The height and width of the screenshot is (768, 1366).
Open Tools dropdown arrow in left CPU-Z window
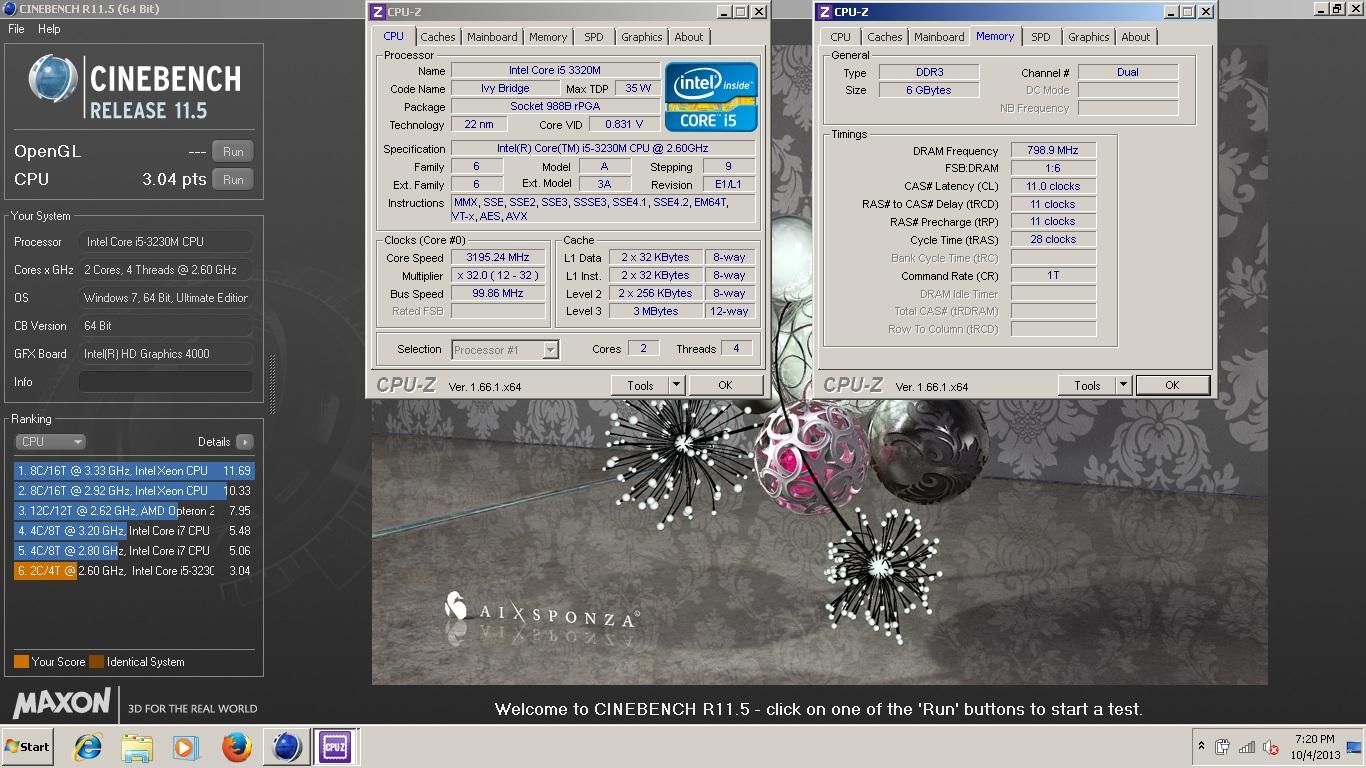676,385
